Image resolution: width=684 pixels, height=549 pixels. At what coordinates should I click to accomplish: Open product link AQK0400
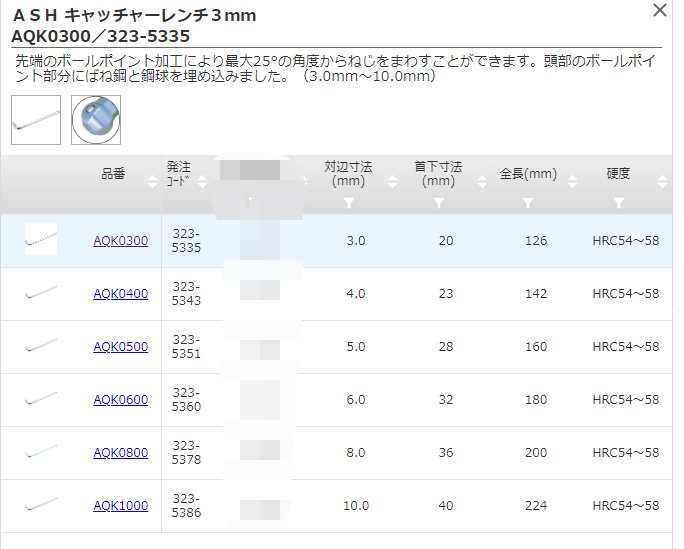(x=120, y=293)
